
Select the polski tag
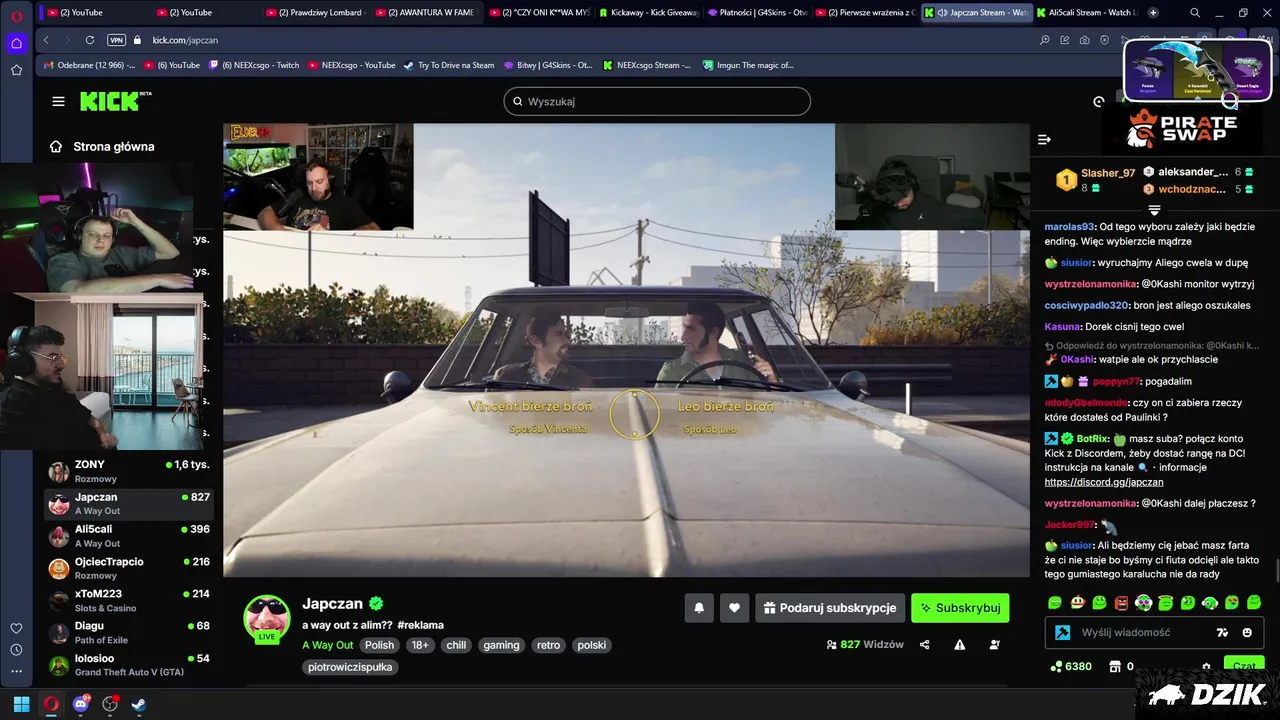592,645
